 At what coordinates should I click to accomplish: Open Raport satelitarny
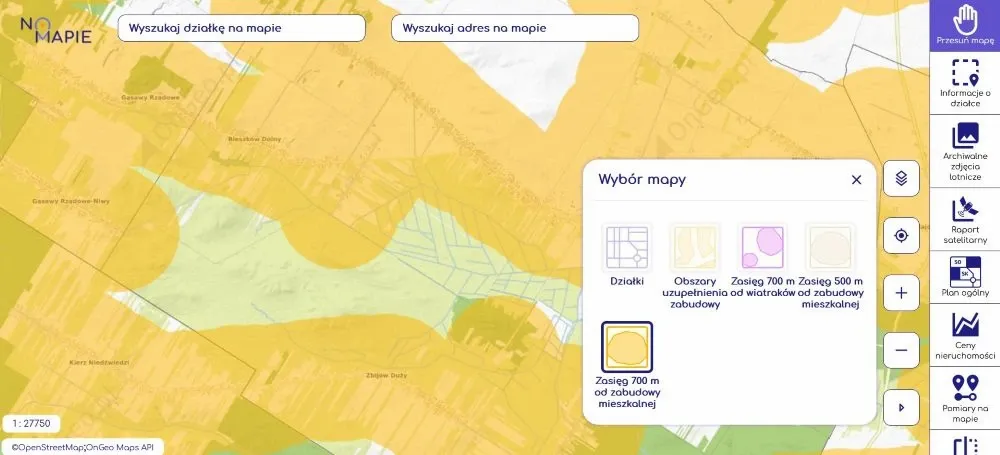coord(964,220)
